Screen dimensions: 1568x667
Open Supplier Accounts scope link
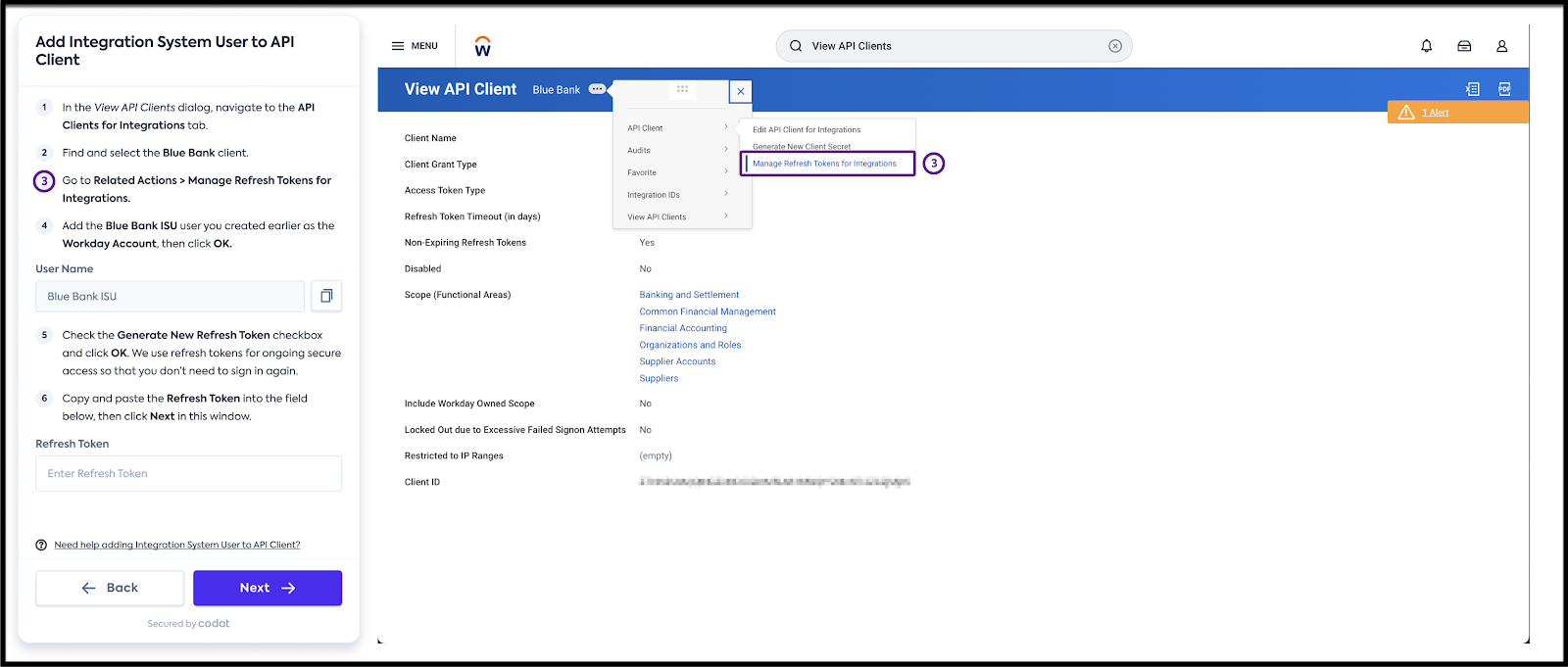tap(677, 361)
